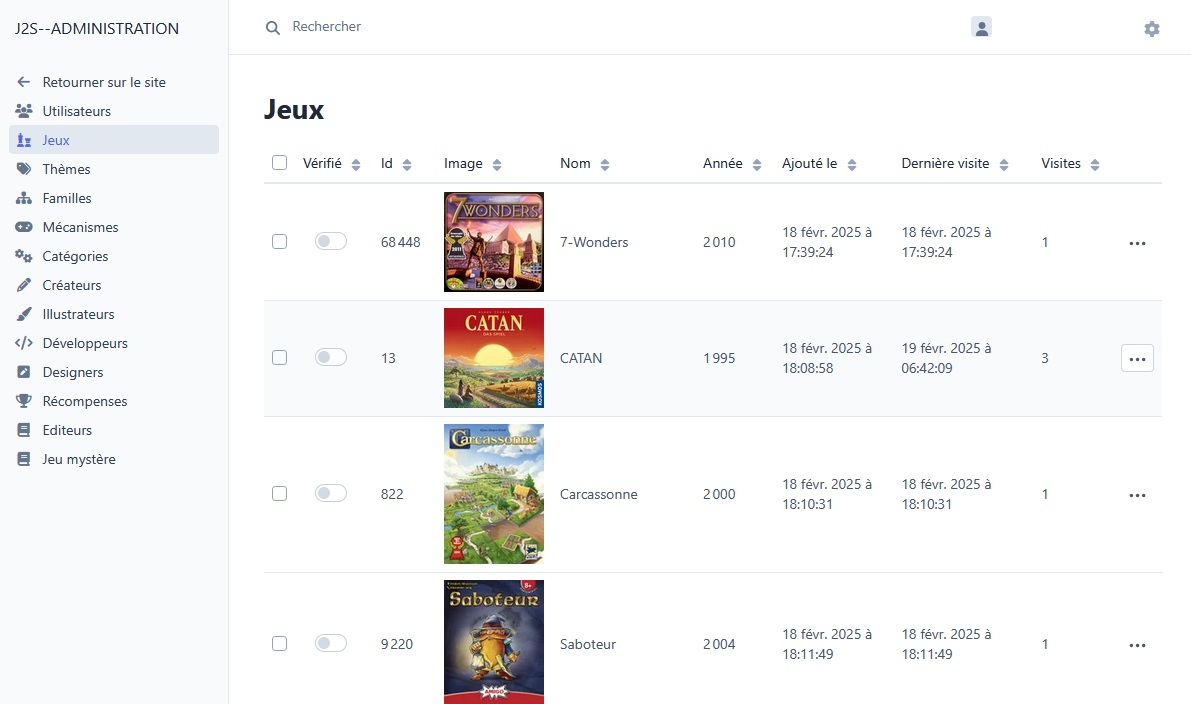Enable the Vérifié toggle for 7-Wonders
This screenshot has width=1191, height=704.
tap(330, 241)
